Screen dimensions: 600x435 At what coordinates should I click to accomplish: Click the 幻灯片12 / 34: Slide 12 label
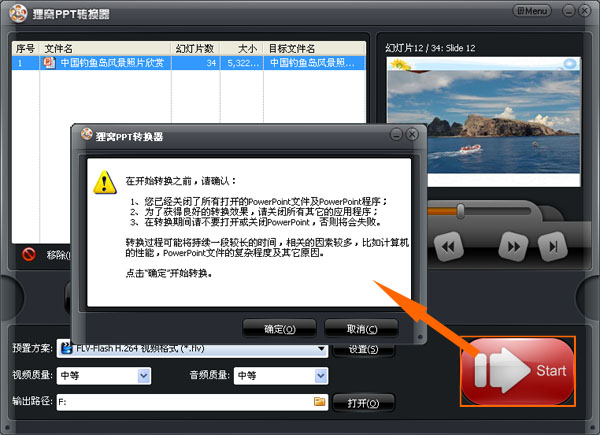click(430, 48)
